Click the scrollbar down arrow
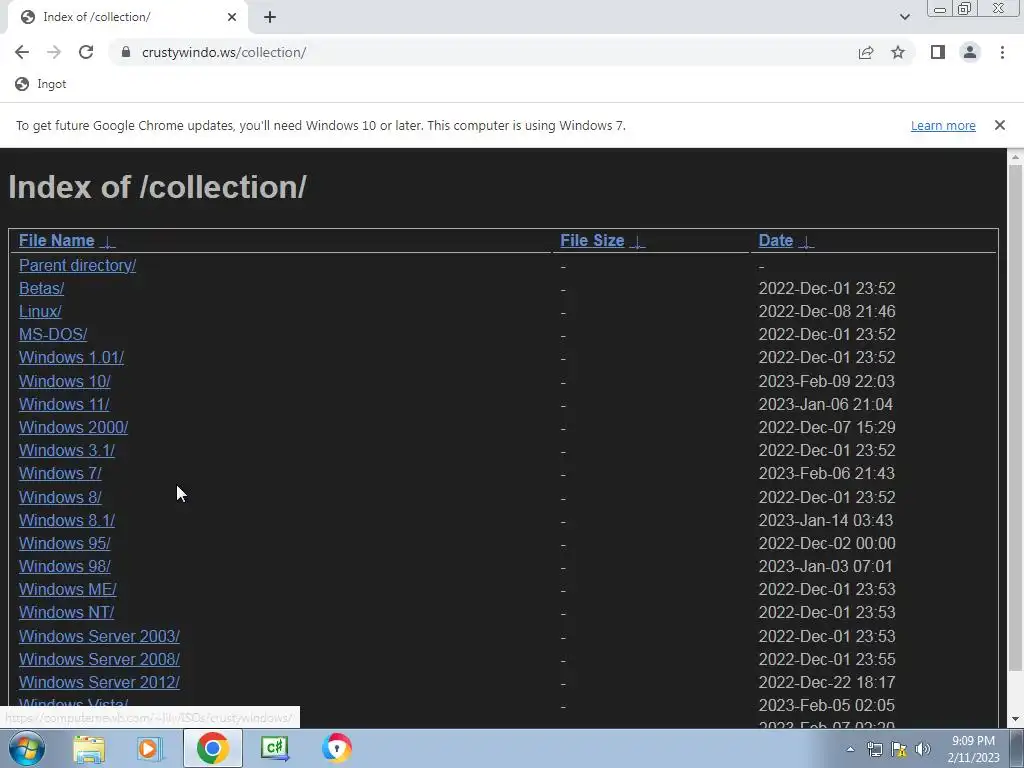 [x=1015, y=720]
